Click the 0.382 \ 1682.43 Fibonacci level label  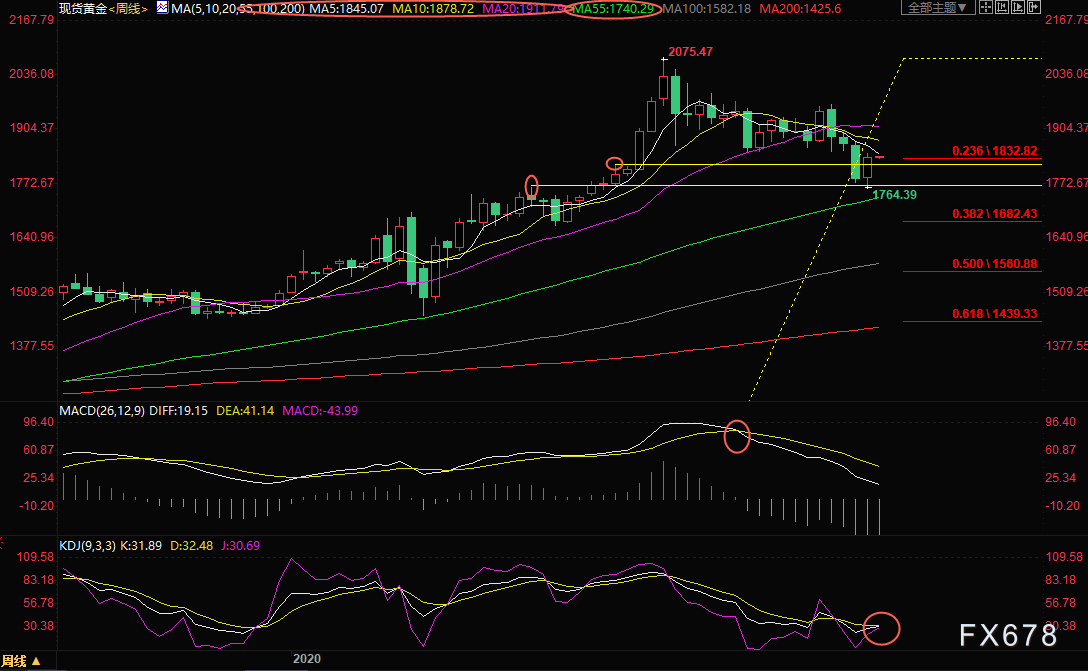coord(995,214)
